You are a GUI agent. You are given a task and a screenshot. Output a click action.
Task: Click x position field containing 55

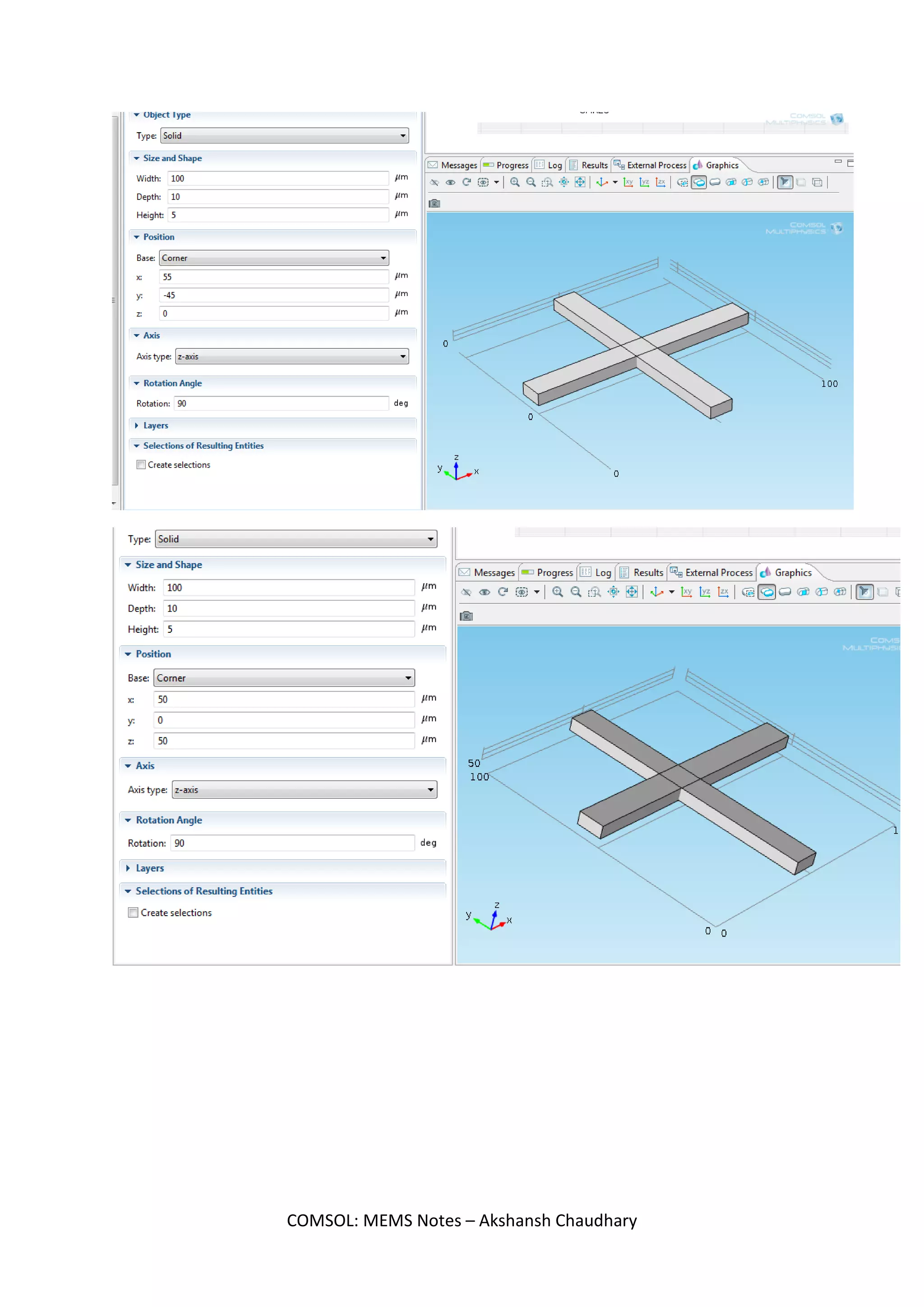[274, 277]
